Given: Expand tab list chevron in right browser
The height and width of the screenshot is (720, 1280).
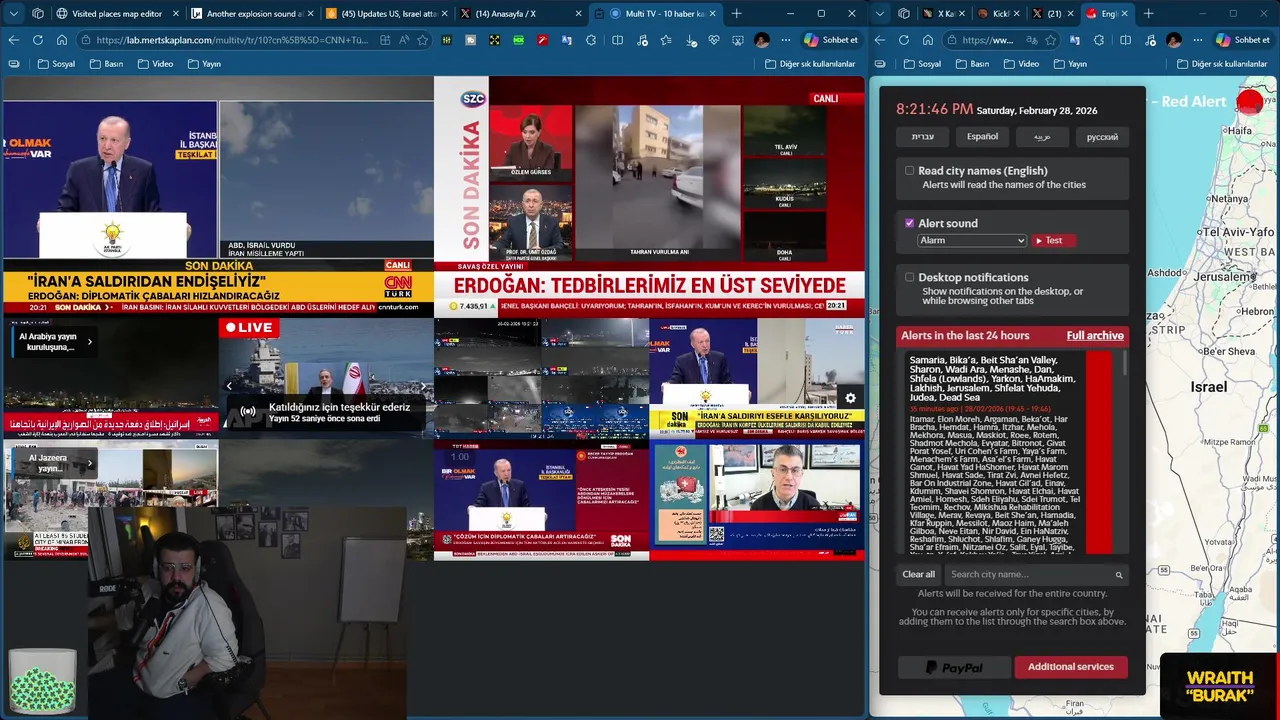Looking at the screenshot, I should click(880, 13).
